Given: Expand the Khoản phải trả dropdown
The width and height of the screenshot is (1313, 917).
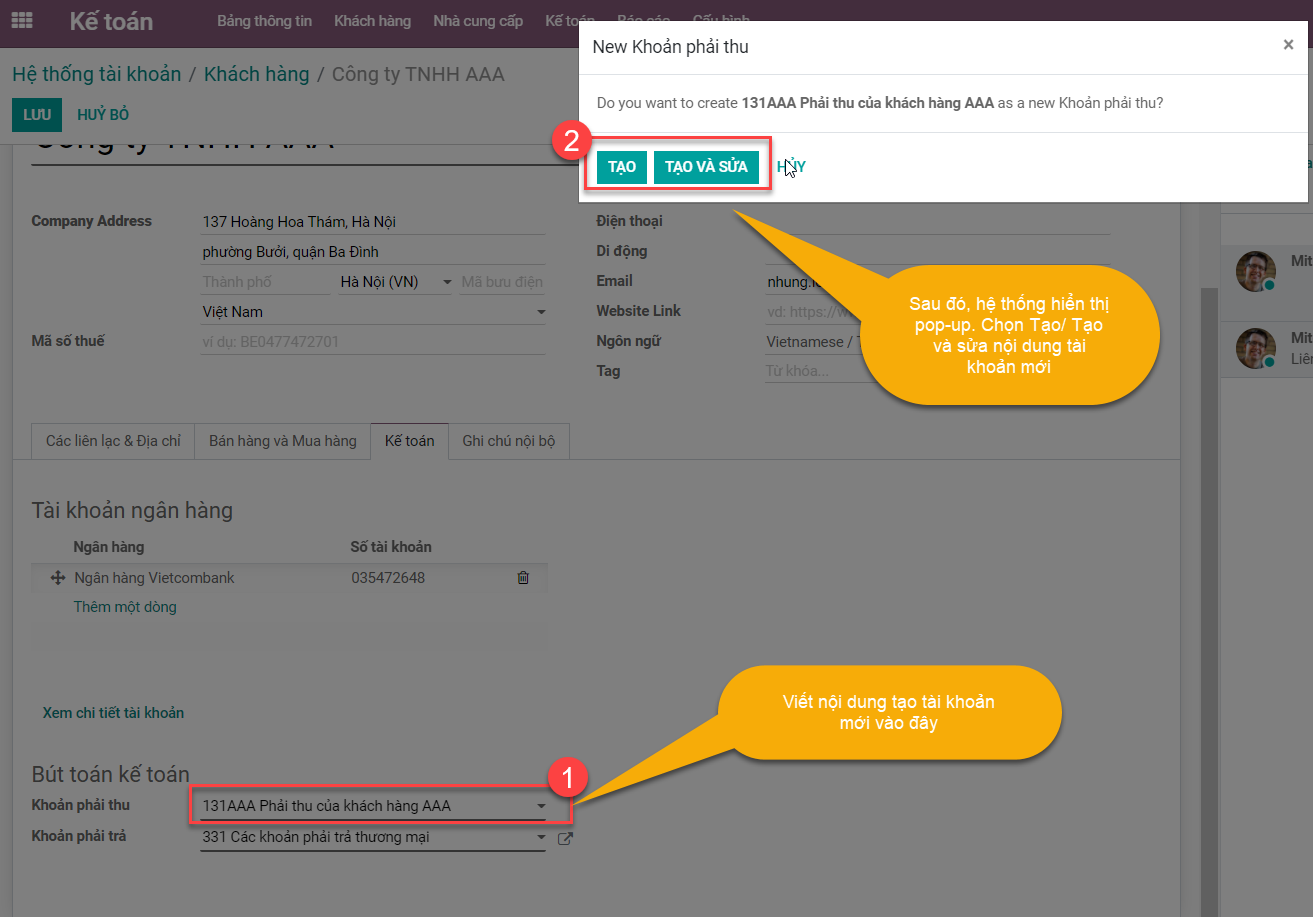Looking at the screenshot, I should click(x=541, y=838).
